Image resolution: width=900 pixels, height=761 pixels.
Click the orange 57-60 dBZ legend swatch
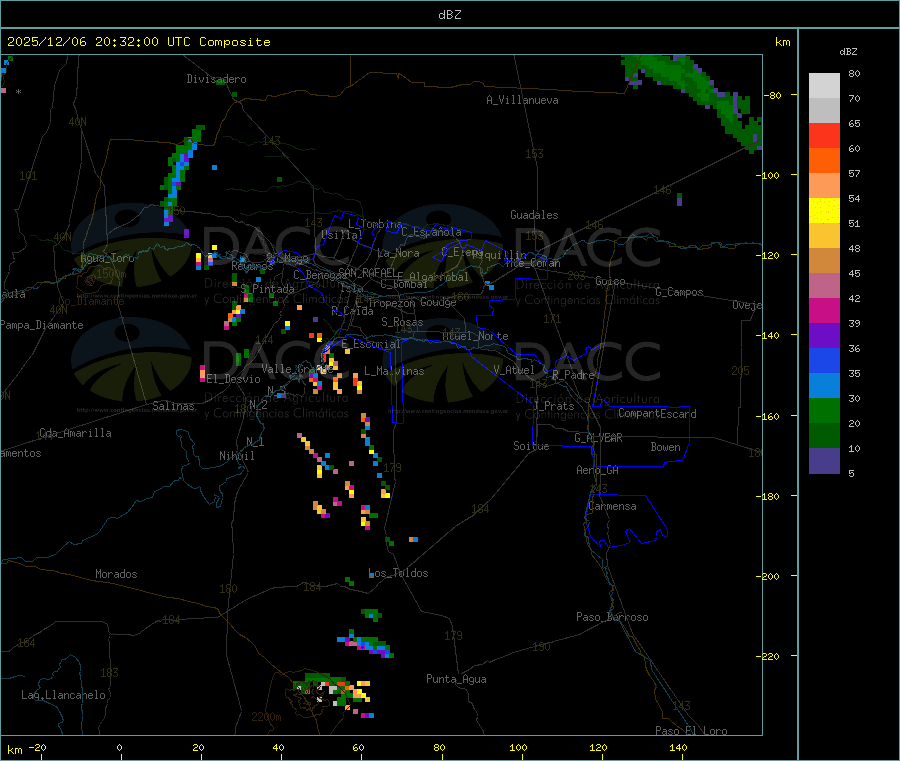(x=824, y=161)
